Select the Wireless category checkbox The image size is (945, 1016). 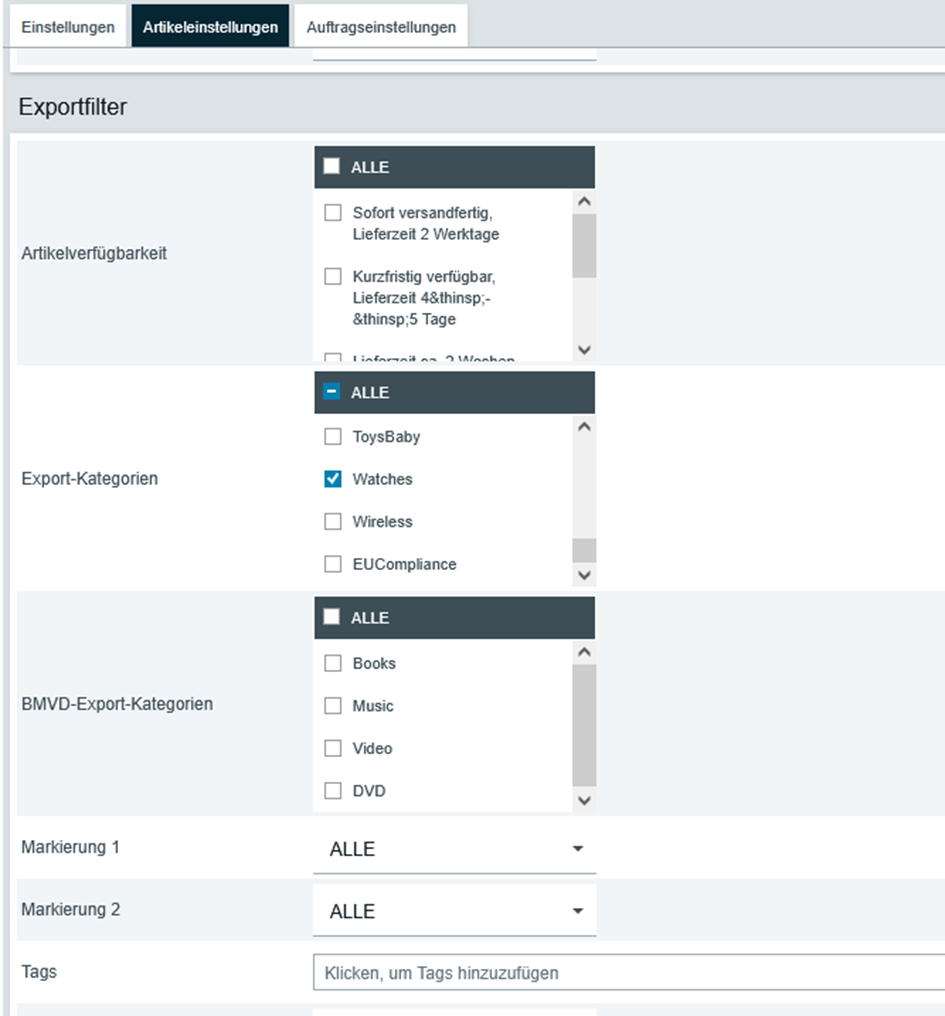(333, 522)
